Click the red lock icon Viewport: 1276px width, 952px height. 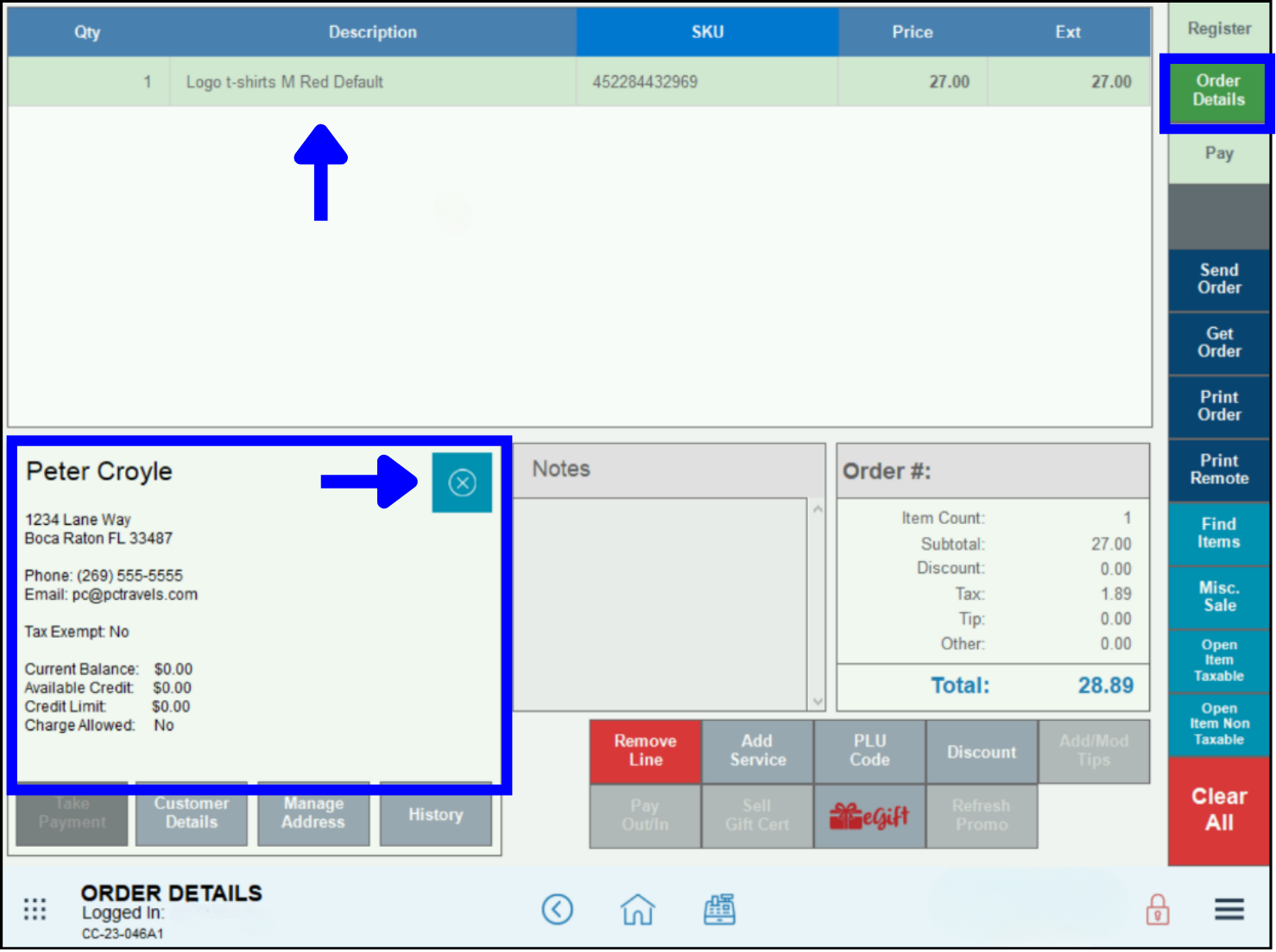[x=1158, y=909]
